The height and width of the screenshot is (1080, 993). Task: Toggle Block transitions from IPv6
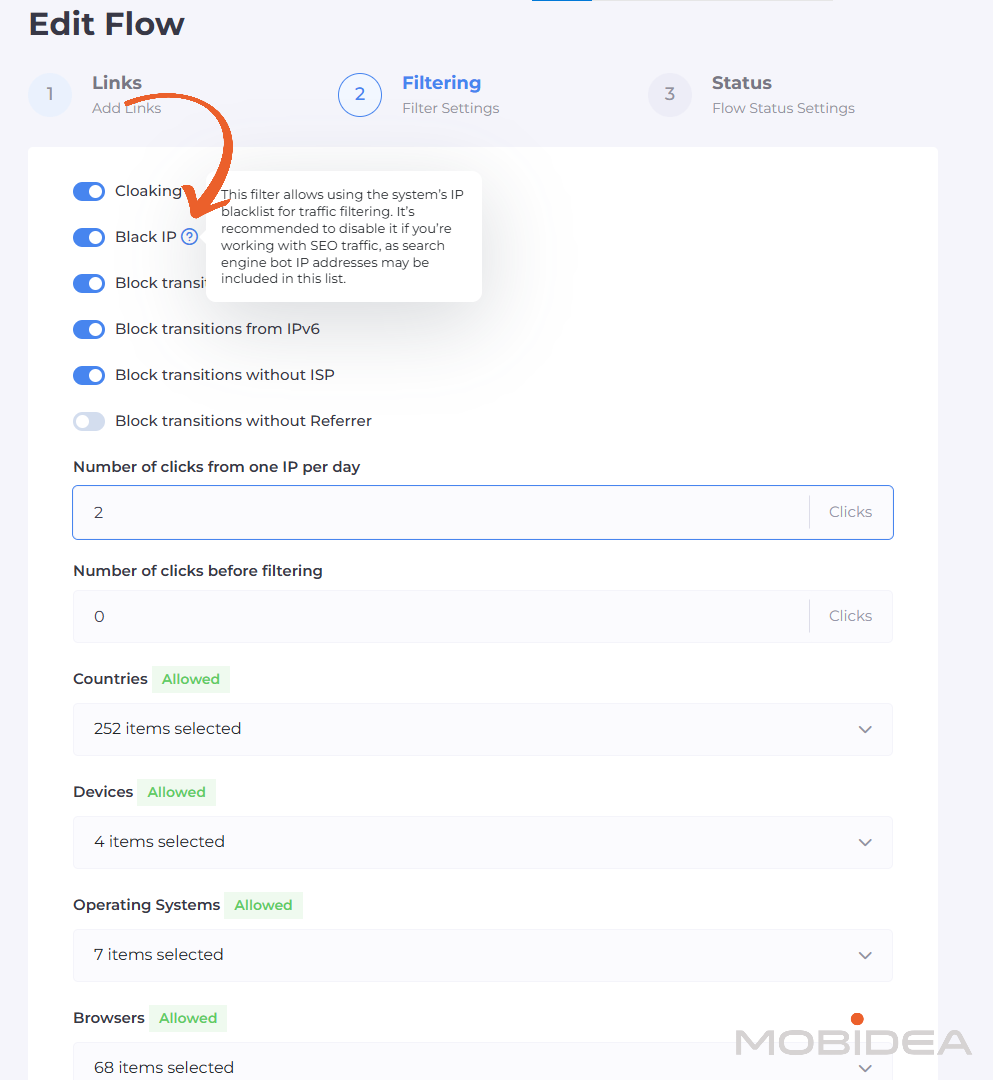tap(89, 329)
